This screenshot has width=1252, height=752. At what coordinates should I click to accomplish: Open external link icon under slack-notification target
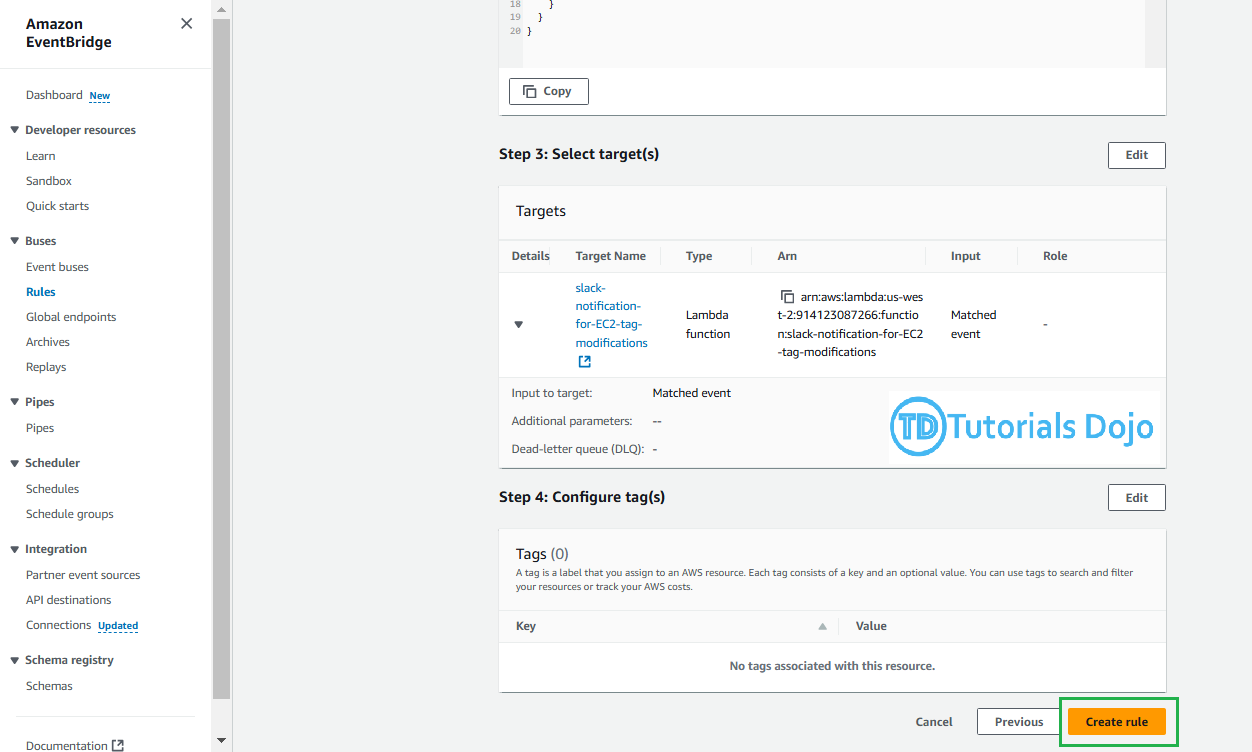click(585, 362)
